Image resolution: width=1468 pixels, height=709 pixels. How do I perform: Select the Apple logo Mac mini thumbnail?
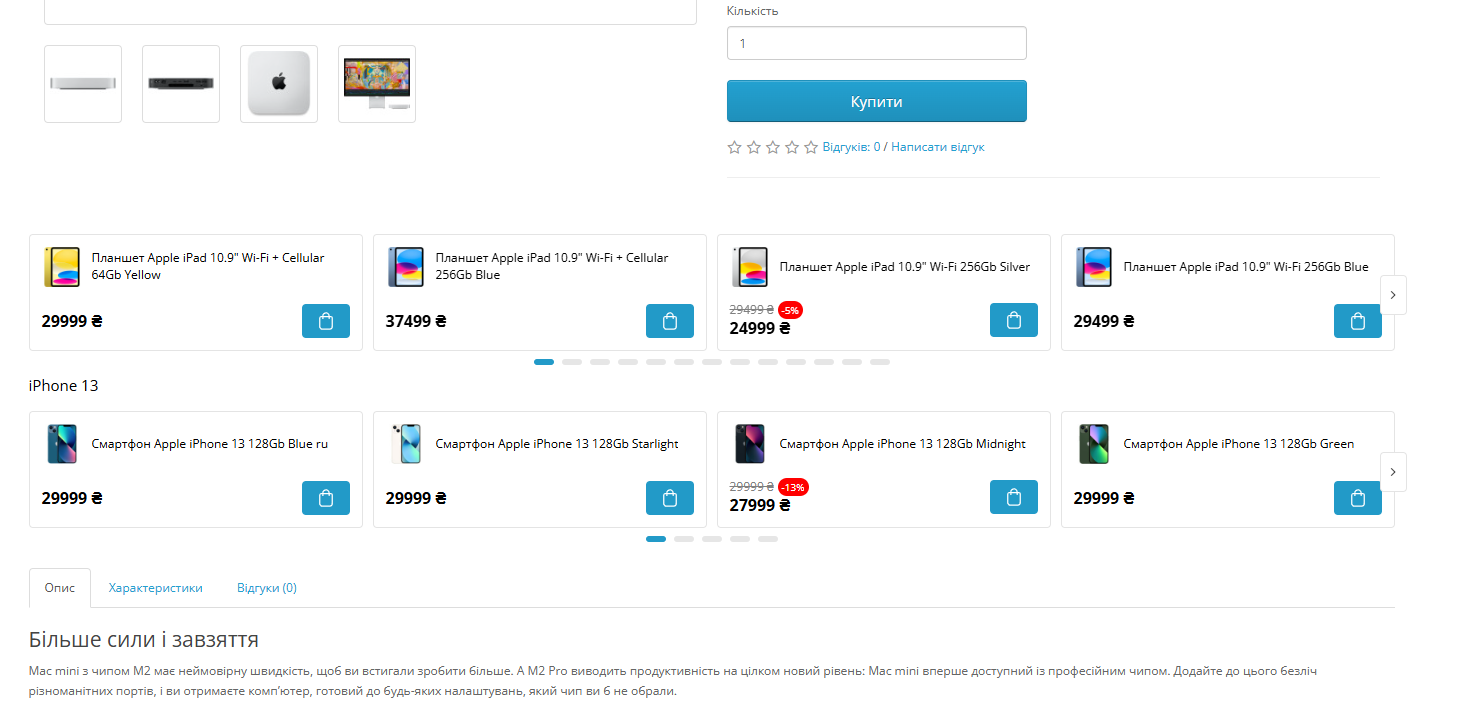click(x=279, y=84)
